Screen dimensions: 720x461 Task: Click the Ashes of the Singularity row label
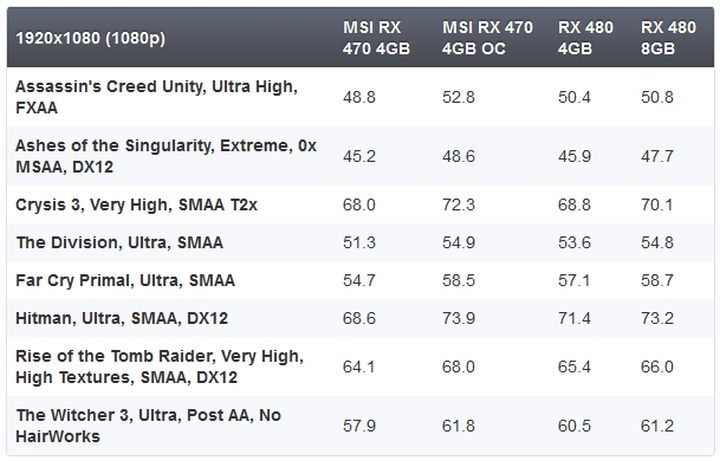165,155
